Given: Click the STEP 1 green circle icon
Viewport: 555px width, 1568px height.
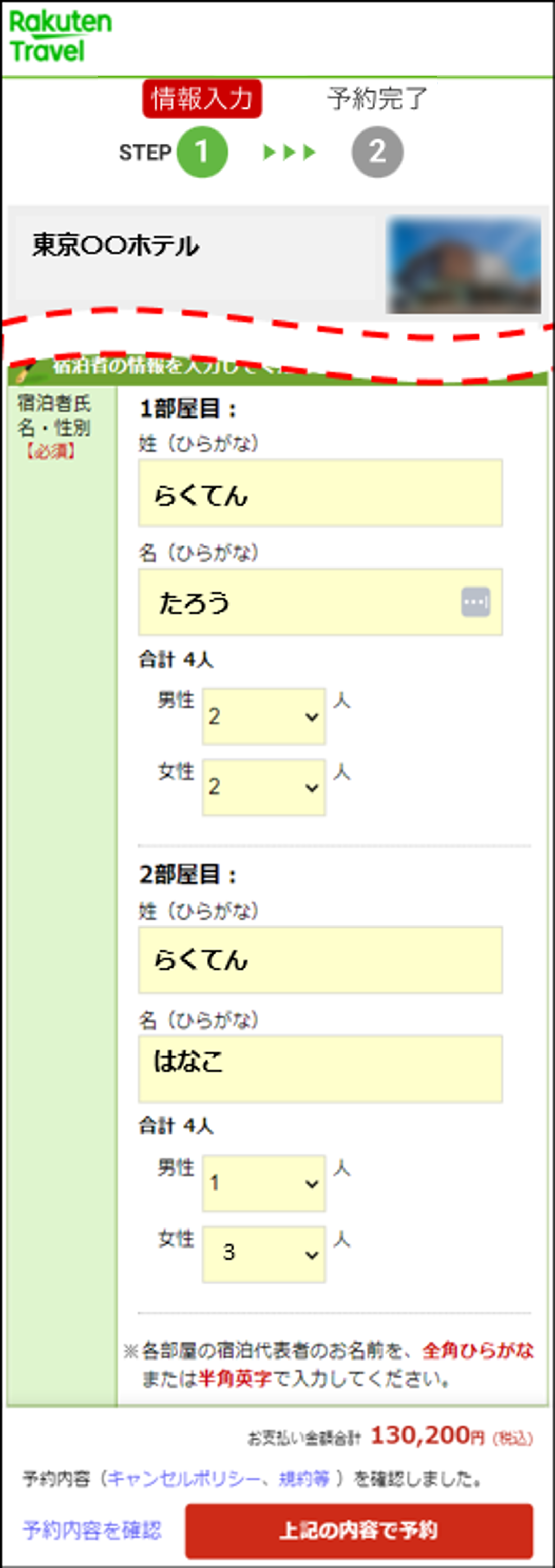Looking at the screenshot, I should [203, 152].
